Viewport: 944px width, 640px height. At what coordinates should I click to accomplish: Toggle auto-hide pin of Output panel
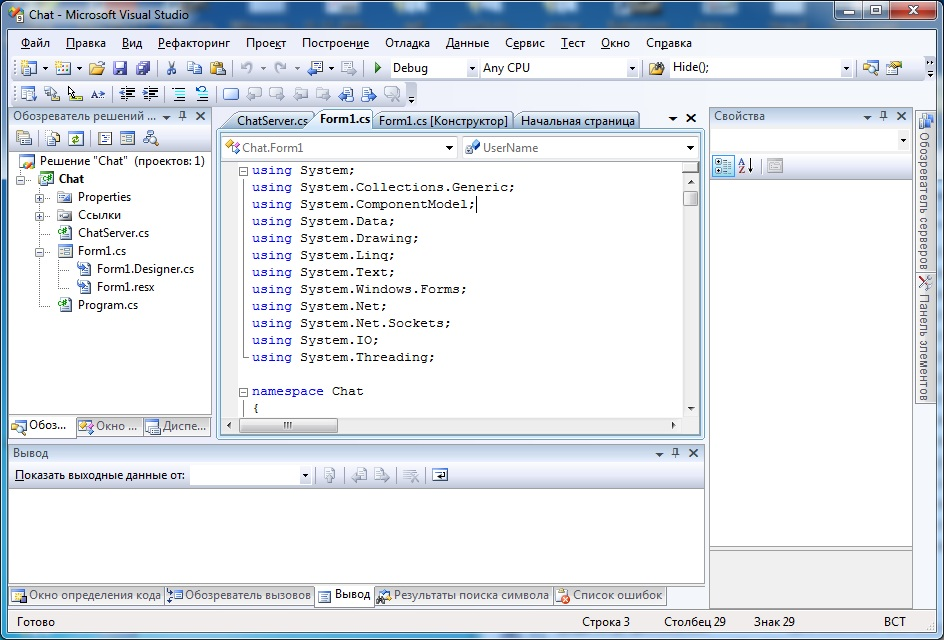675,453
